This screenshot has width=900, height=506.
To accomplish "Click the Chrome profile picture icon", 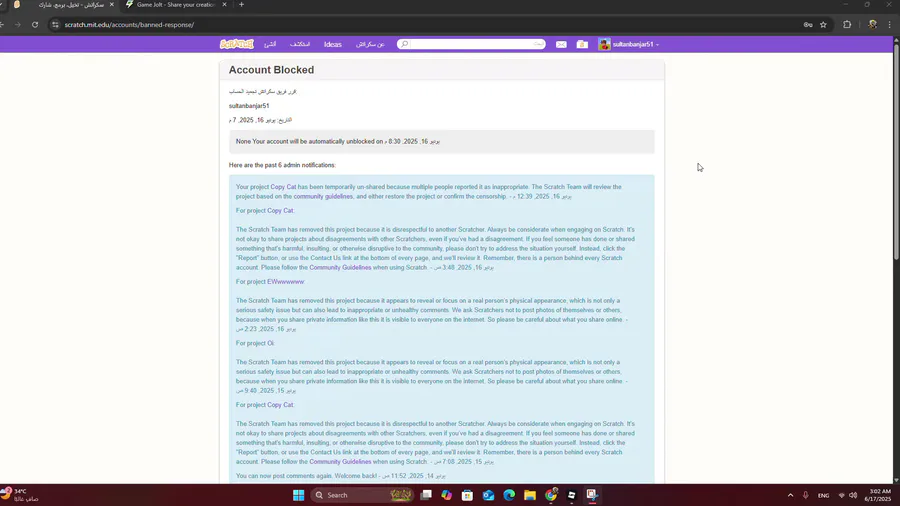I will [872, 25].
